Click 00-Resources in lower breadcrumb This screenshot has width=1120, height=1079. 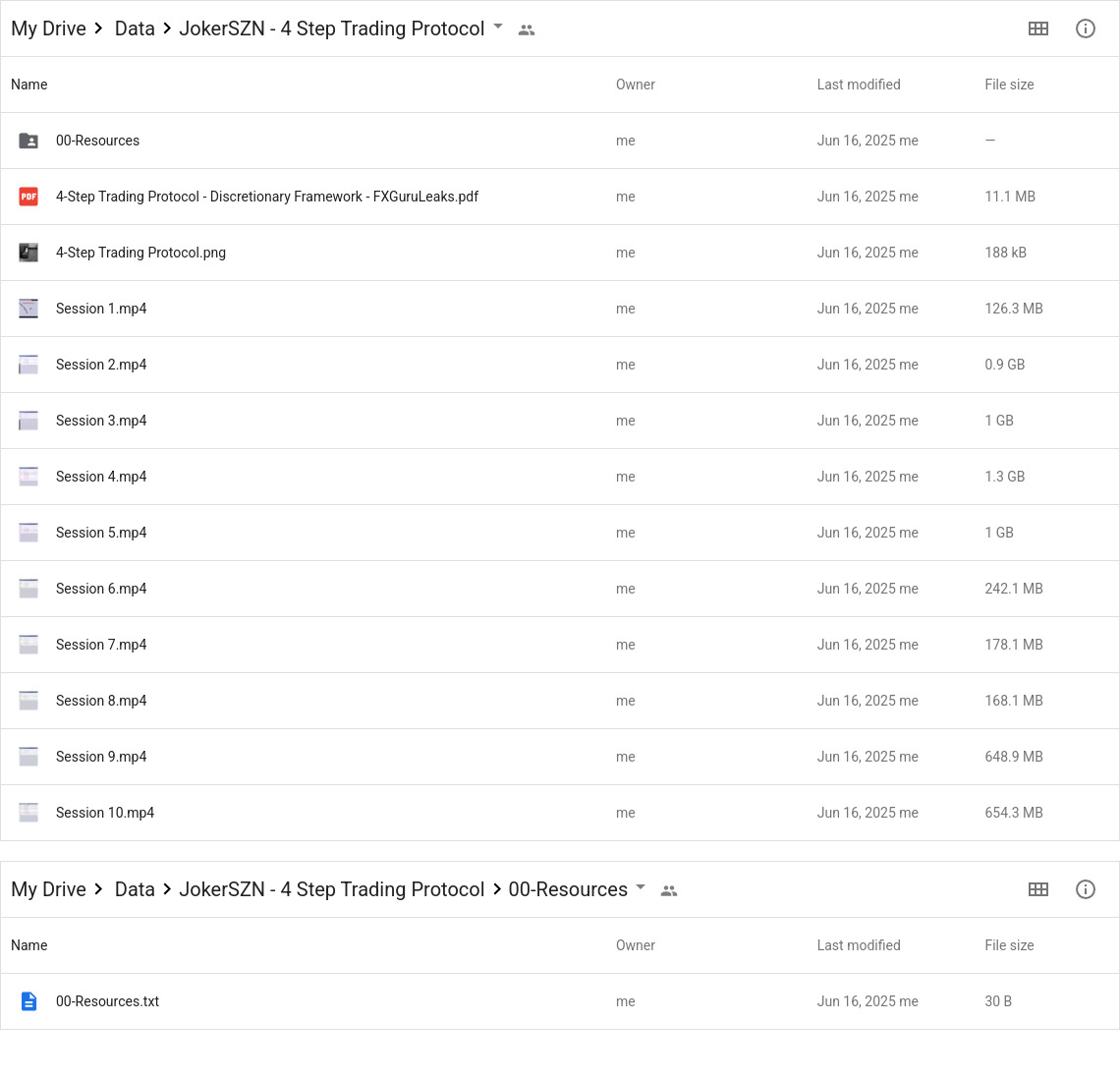[568, 889]
